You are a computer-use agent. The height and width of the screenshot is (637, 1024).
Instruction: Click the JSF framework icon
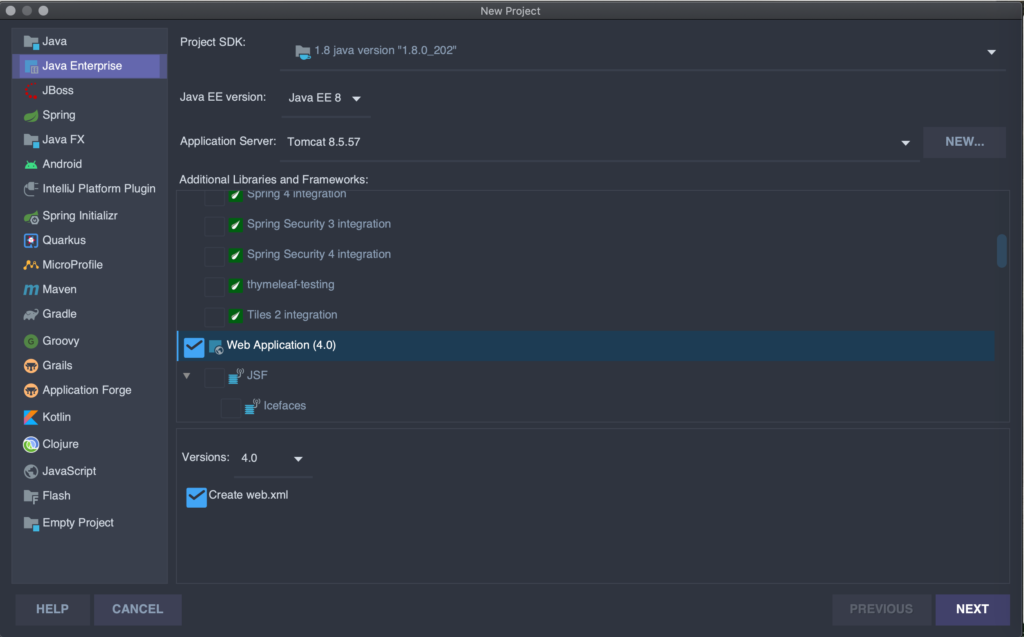[236, 376]
